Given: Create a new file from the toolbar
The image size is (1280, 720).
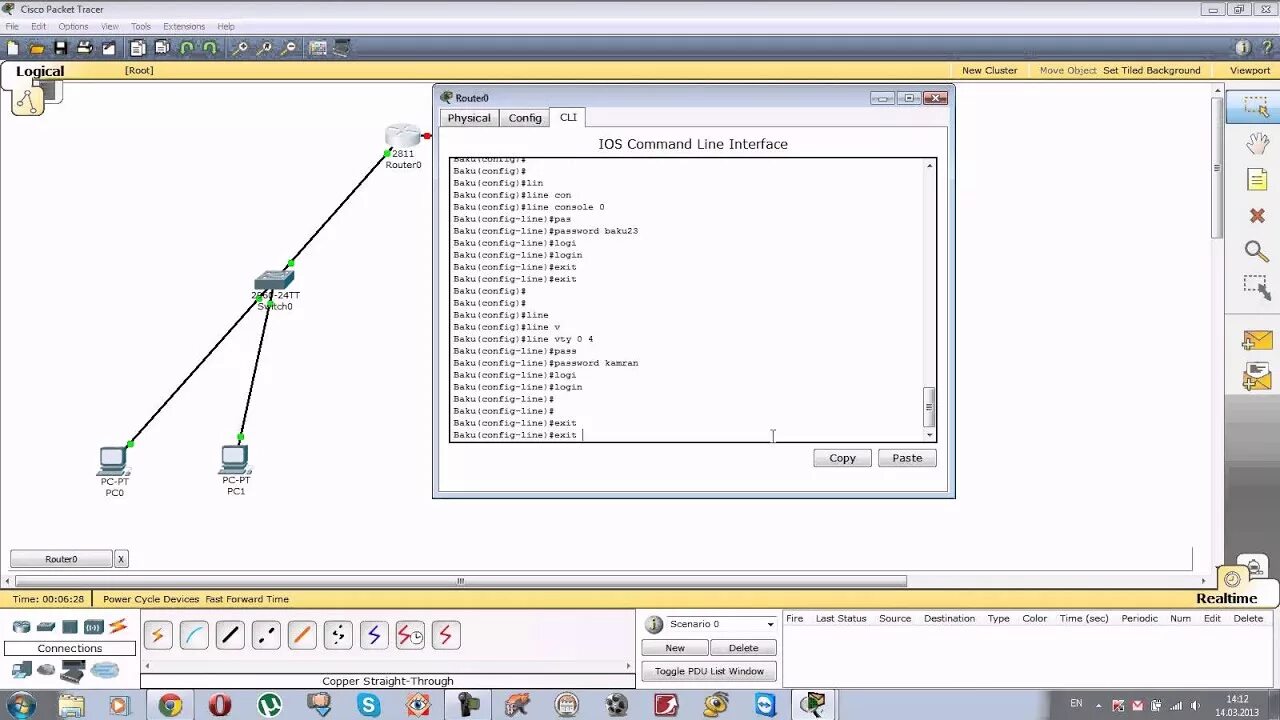Looking at the screenshot, I should (x=13, y=47).
